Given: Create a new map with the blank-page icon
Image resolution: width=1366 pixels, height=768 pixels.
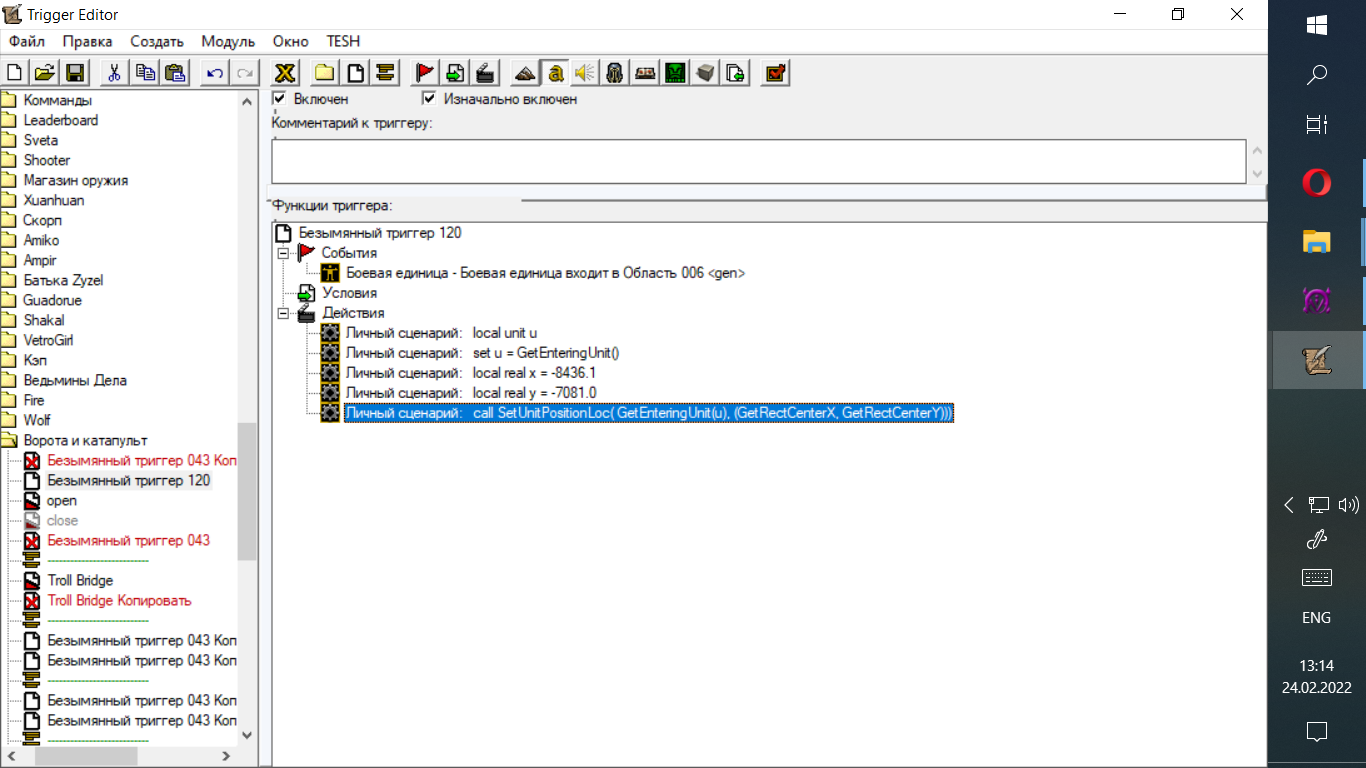Looking at the screenshot, I should pyautogui.click(x=15, y=73).
